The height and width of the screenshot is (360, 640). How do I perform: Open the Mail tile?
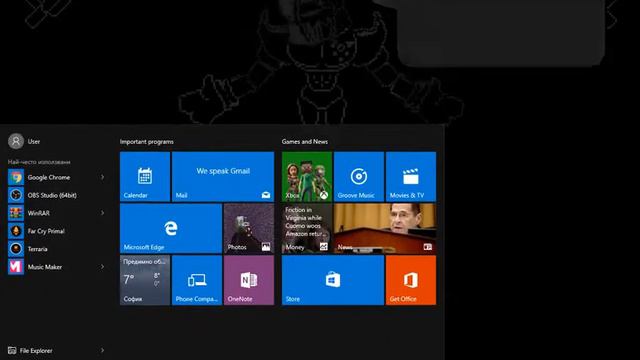223,177
